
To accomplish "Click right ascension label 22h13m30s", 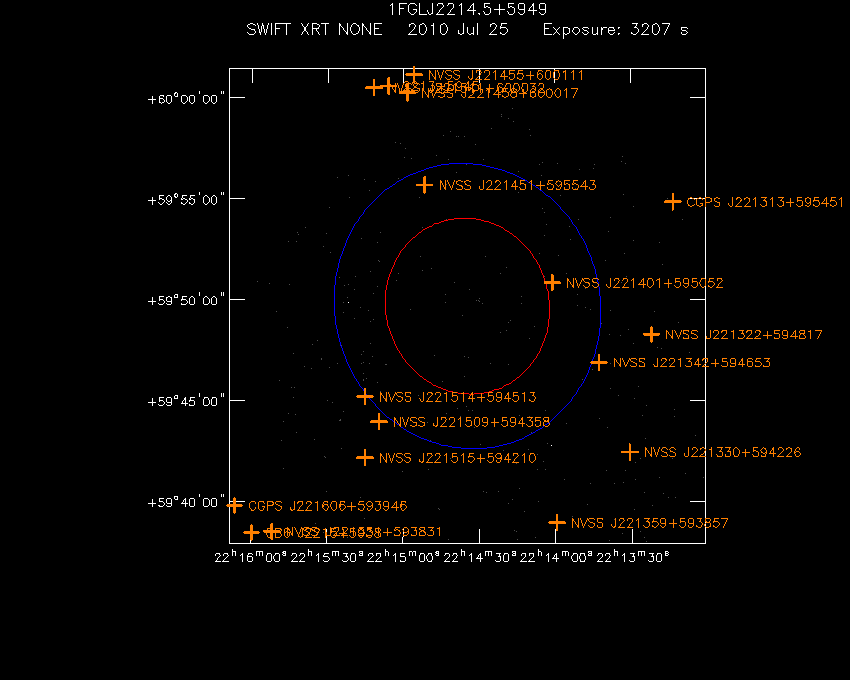I will (633, 557).
